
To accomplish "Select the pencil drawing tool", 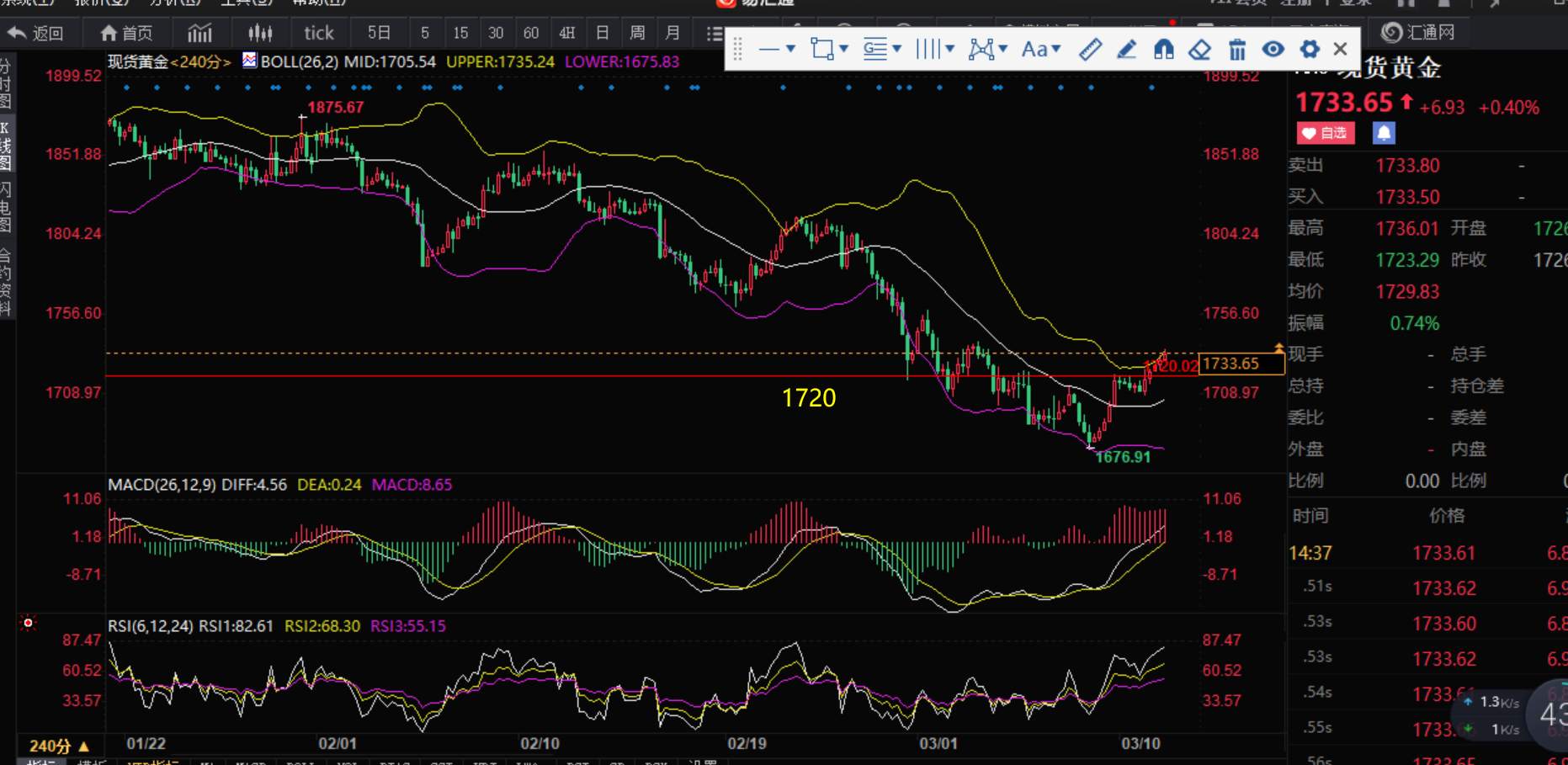I will 1126,50.
